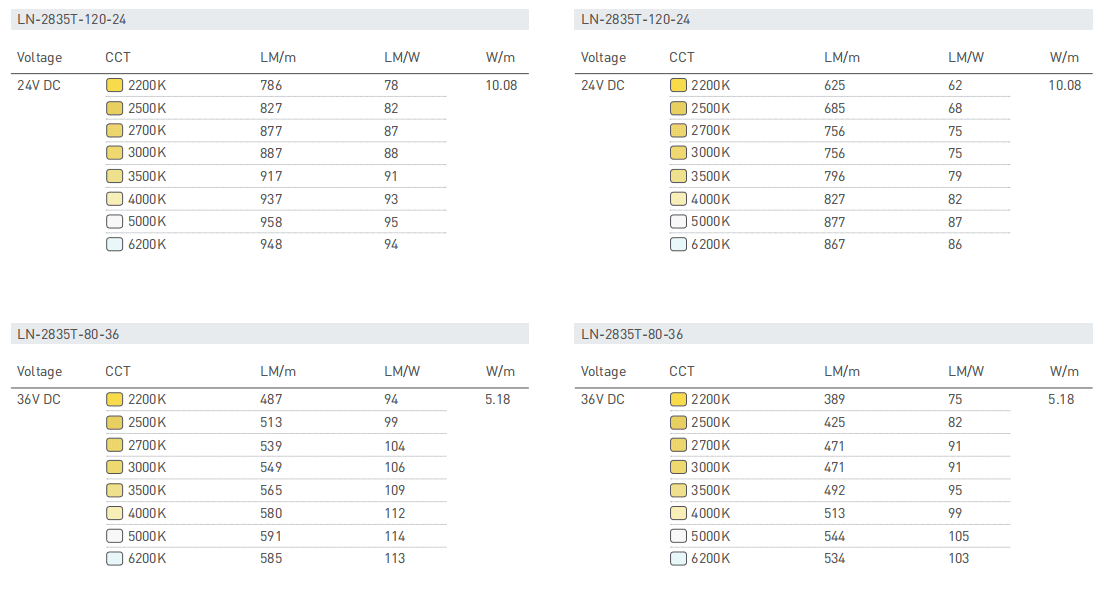The image size is (1110, 605).
Task: Select the 887 LM/m cell
Action: point(271,153)
